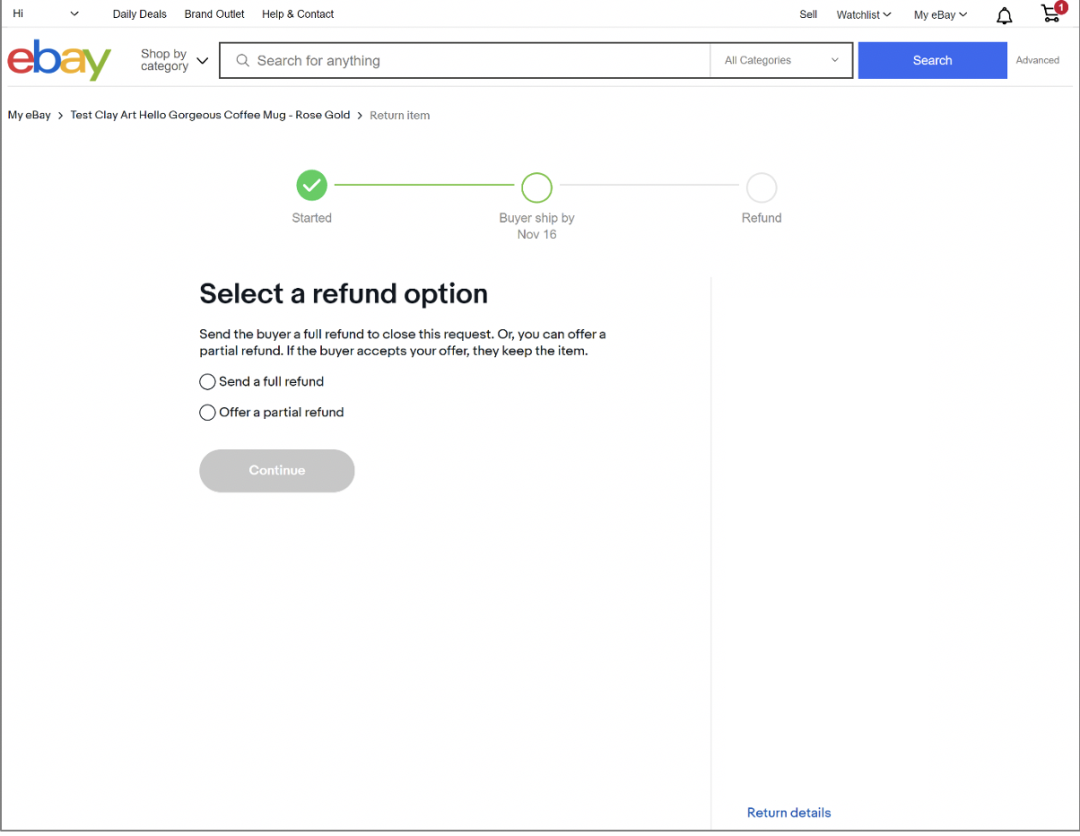This screenshot has height=836, width=1080.
Task: Open the shopping cart
Action: pyautogui.click(x=1051, y=14)
